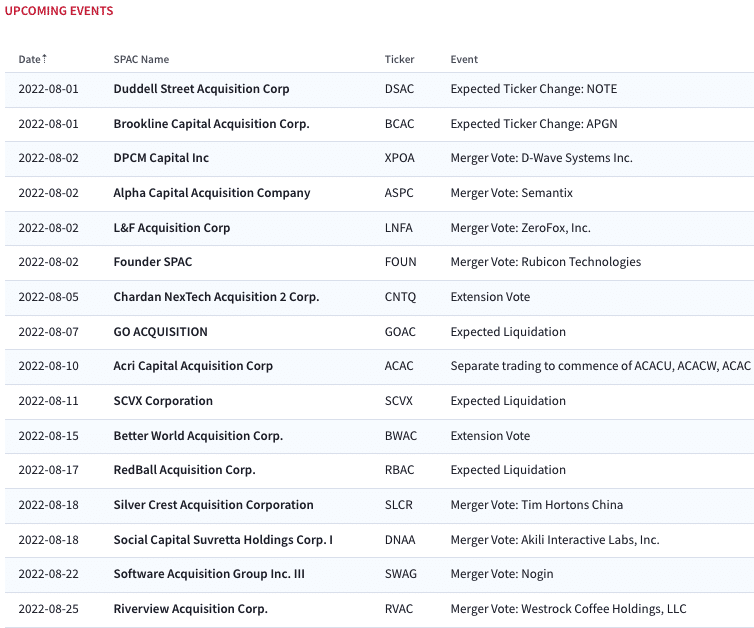Click date 2022-08-25 cell
This screenshot has height=628, width=754.
pyautogui.click(x=48, y=609)
